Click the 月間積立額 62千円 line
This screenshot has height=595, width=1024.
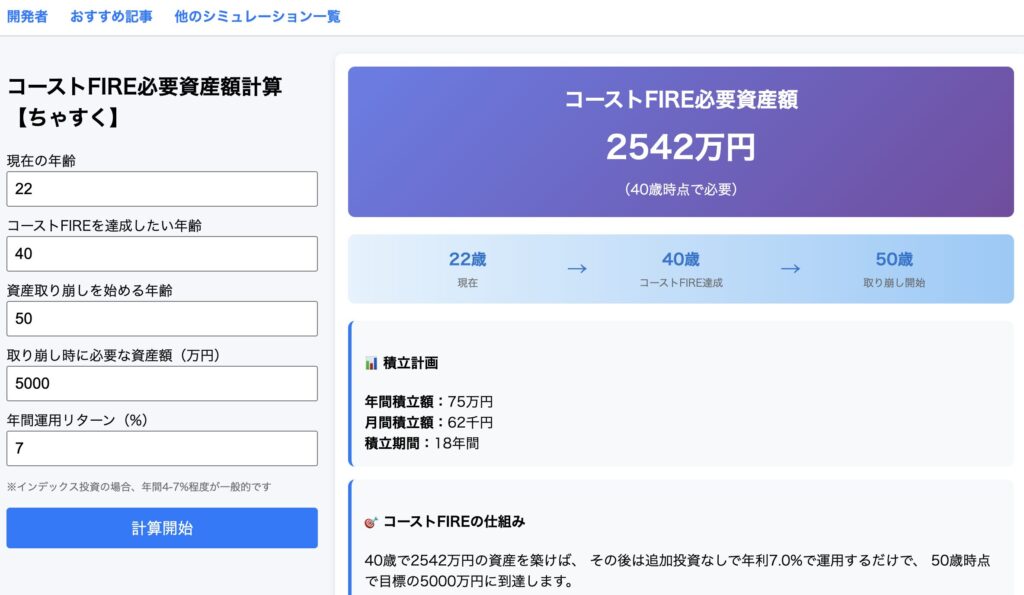[429, 422]
